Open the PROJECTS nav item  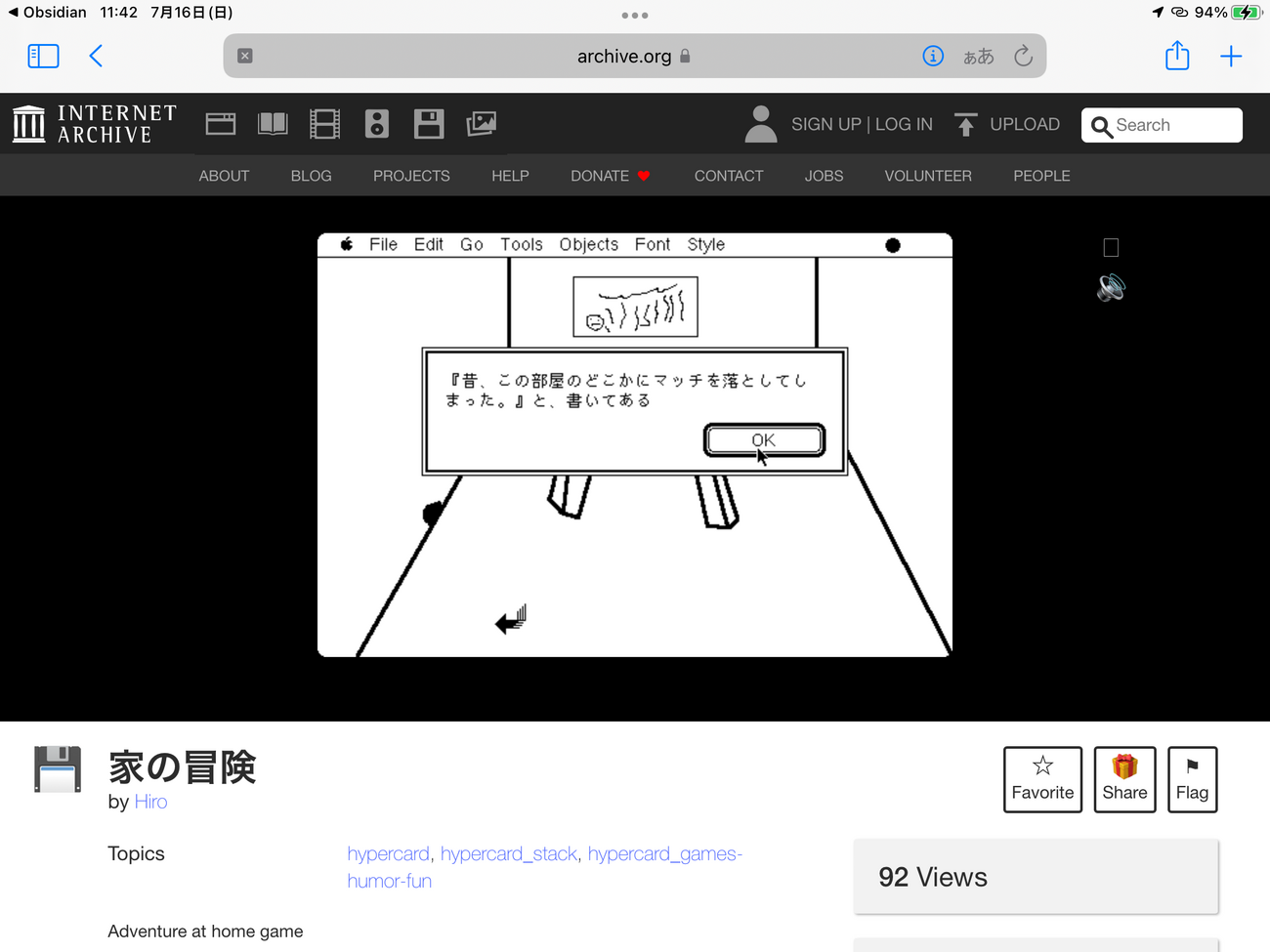click(x=411, y=176)
